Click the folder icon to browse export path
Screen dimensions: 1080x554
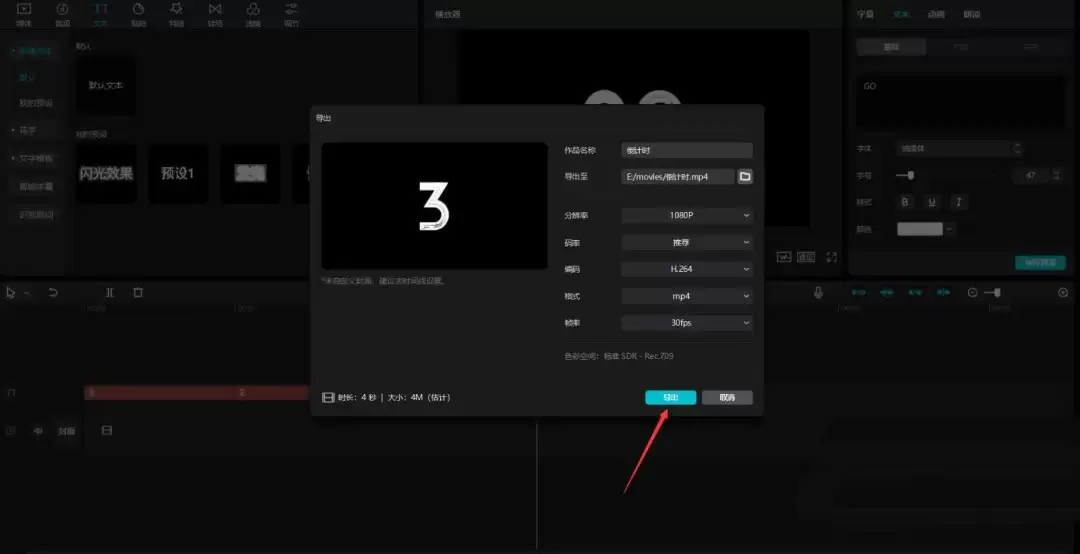pyautogui.click(x=745, y=177)
